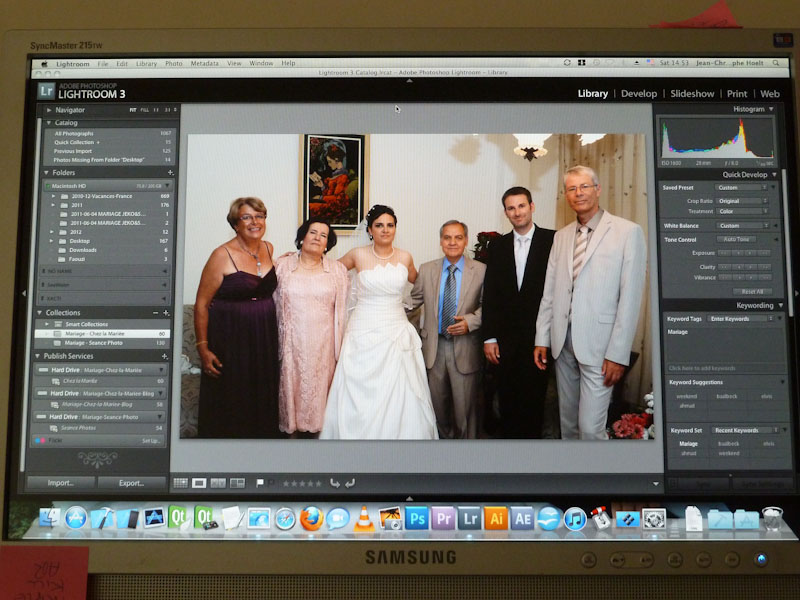The image size is (800, 600).
Task: Click the Lr logo identity plate
Action: 46,91
